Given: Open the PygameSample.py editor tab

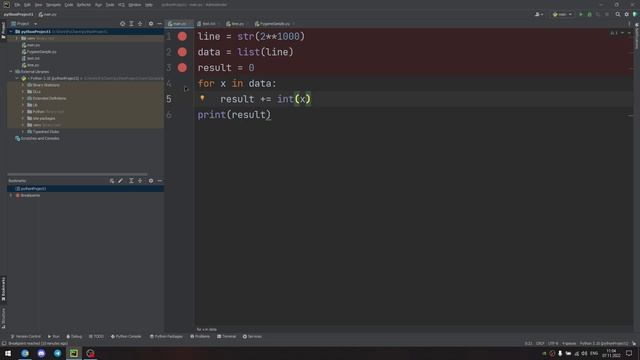Looking at the screenshot, I should (x=274, y=24).
